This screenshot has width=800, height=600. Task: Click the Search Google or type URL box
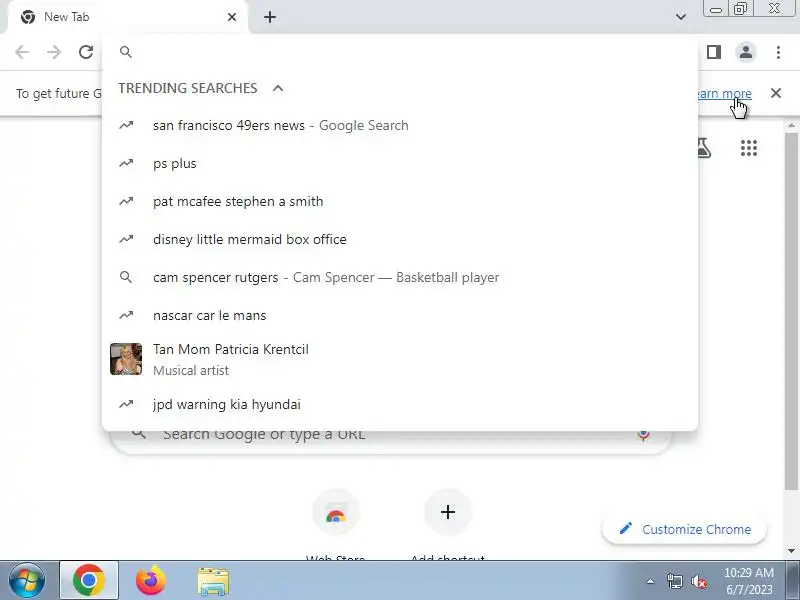pos(390,441)
